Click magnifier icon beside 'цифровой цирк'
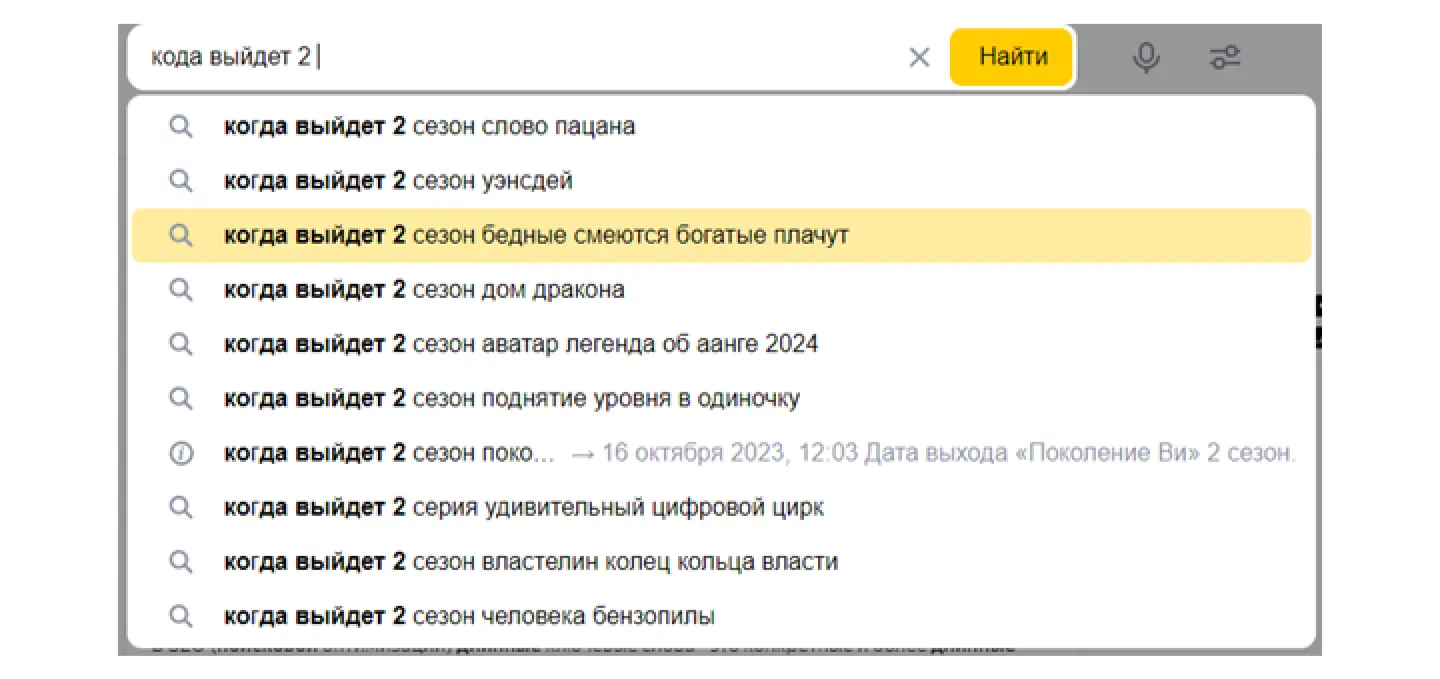Image resolution: width=1440 pixels, height=679 pixels. point(181,507)
